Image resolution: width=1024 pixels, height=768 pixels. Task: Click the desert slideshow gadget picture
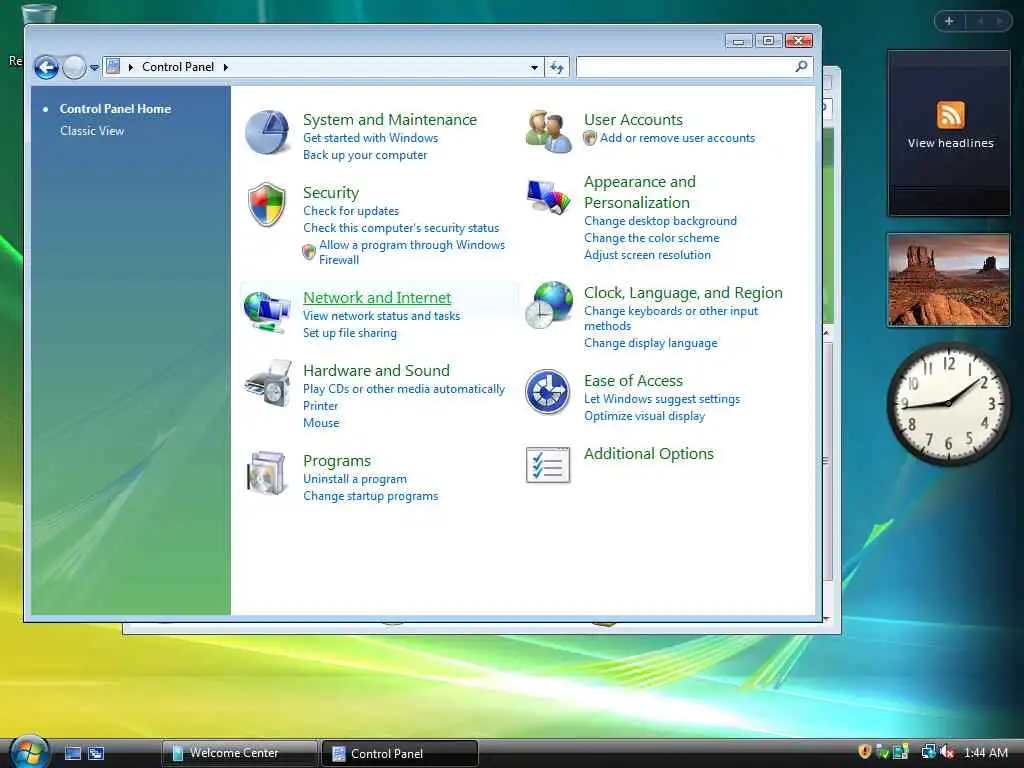pyautogui.click(x=949, y=280)
